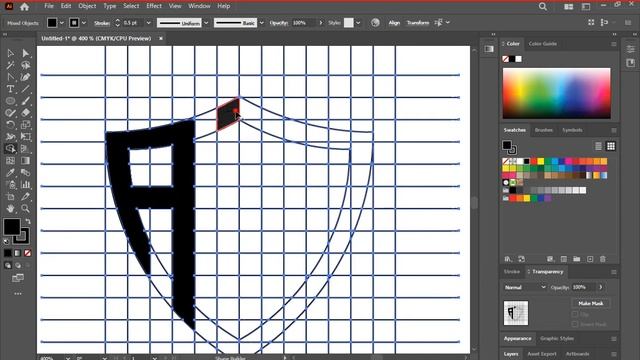Select the Direct Selection tool
Viewport: 640px width, 360px height.
[25, 53]
